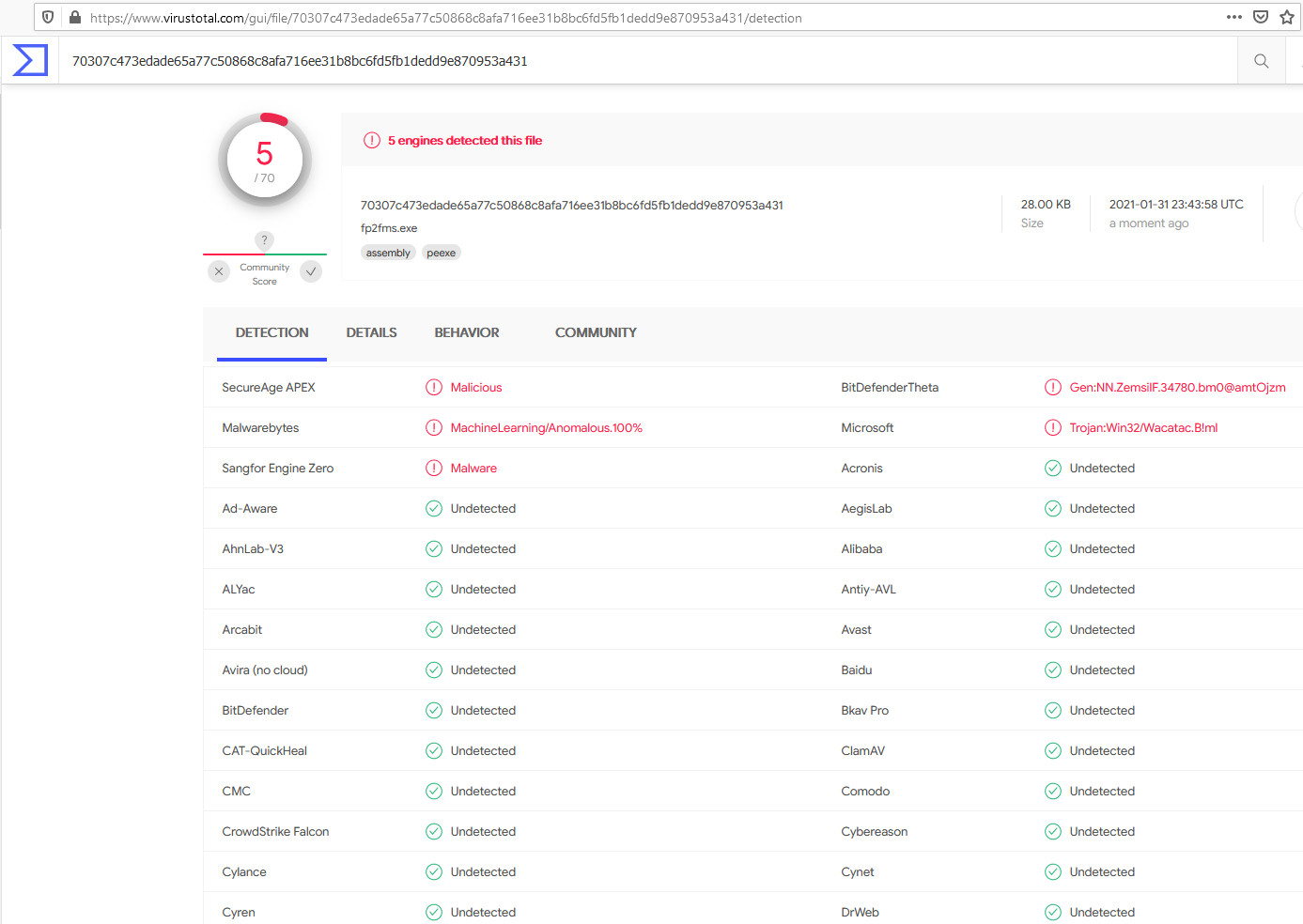The image size is (1303, 924).
Task: Click the Microsoft Trojan:Win32/Wacatac.B!ml detection result
Action: tap(1142, 428)
